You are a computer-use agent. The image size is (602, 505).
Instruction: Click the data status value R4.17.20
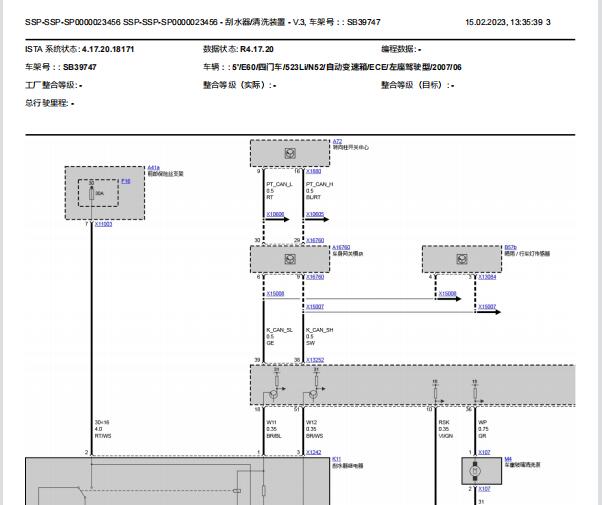coord(257,49)
